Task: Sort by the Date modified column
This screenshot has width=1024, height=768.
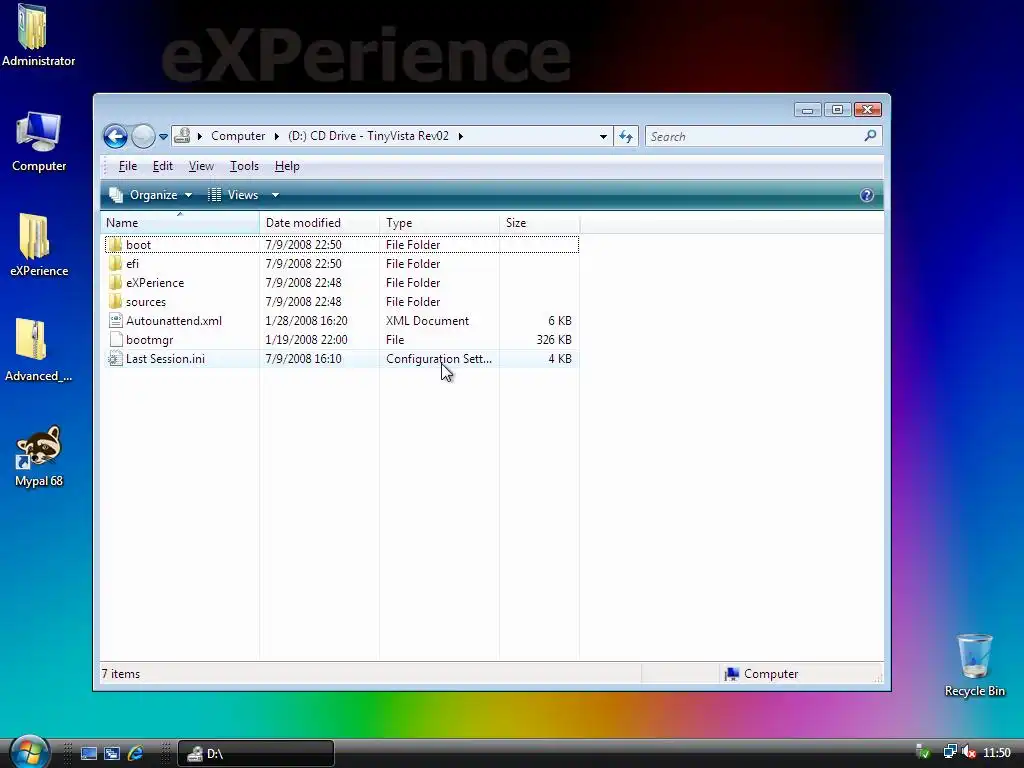Action: 319,223
